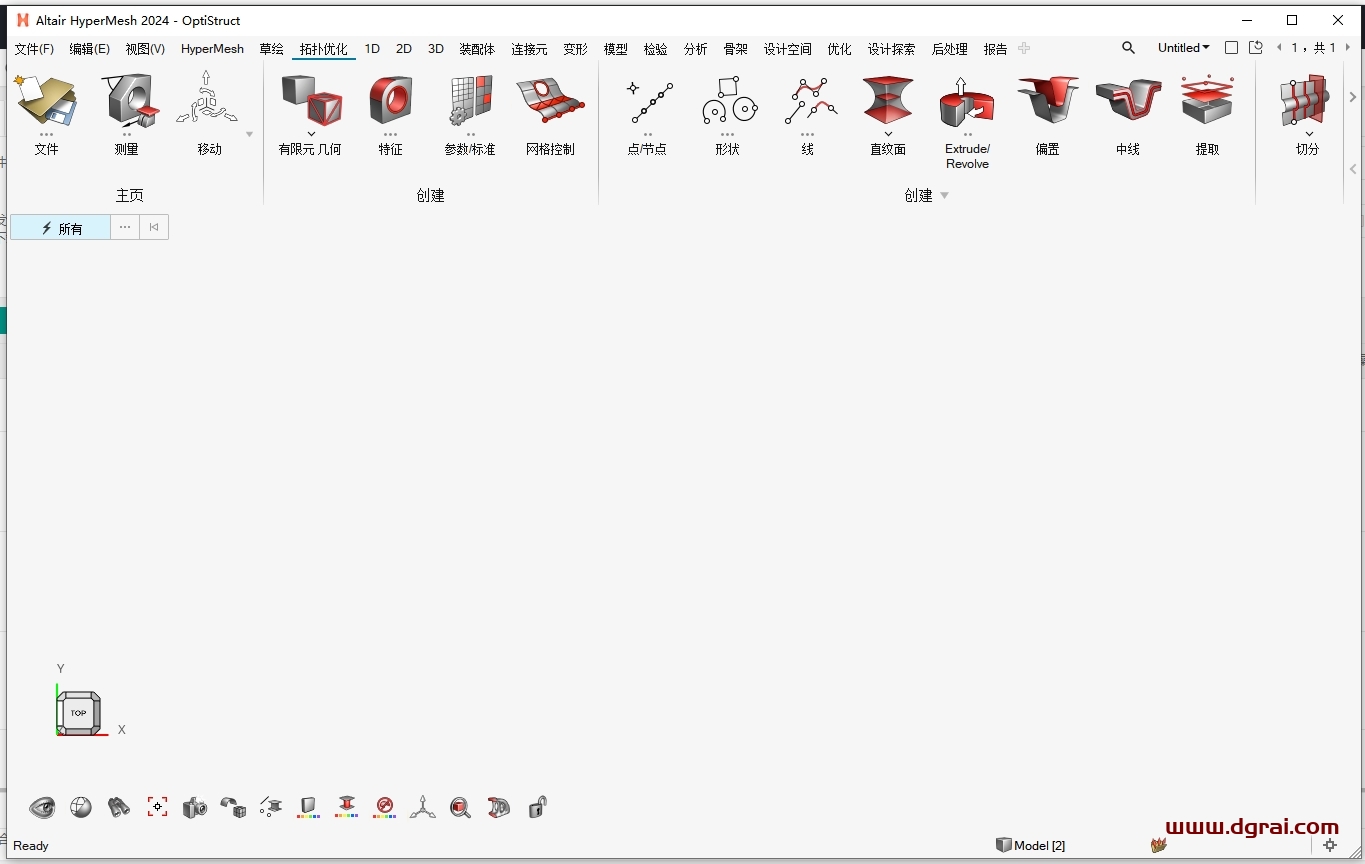Click the TOP view cube
The height and width of the screenshot is (864, 1365).
[78, 713]
